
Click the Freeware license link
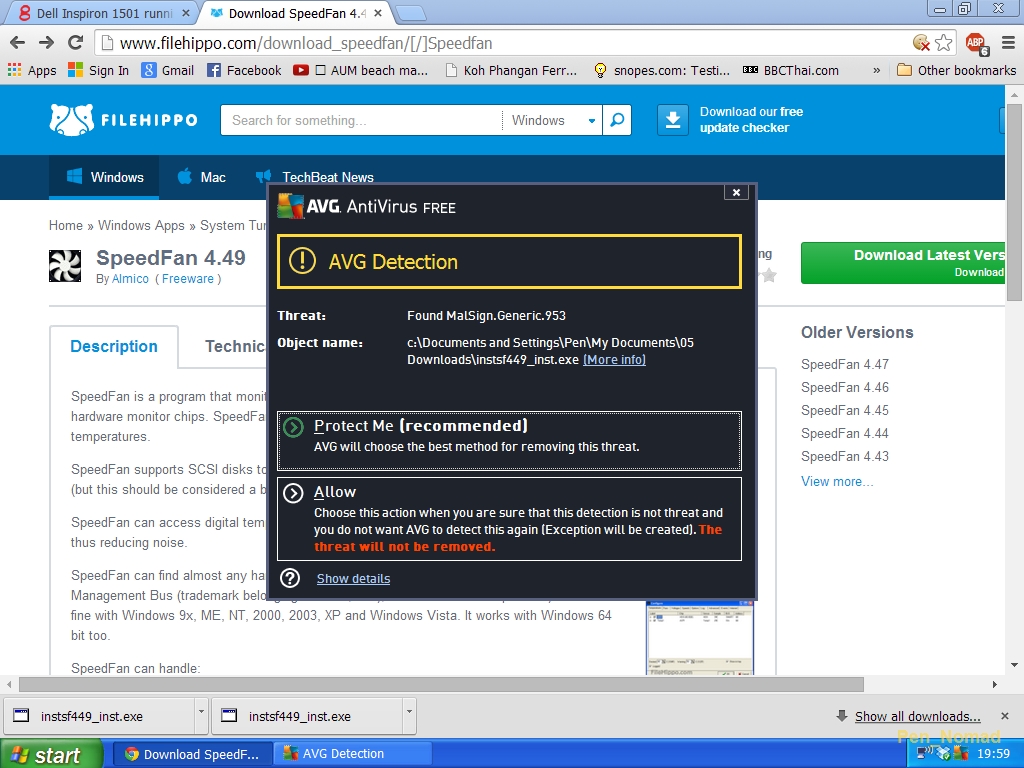click(x=187, y=279)
